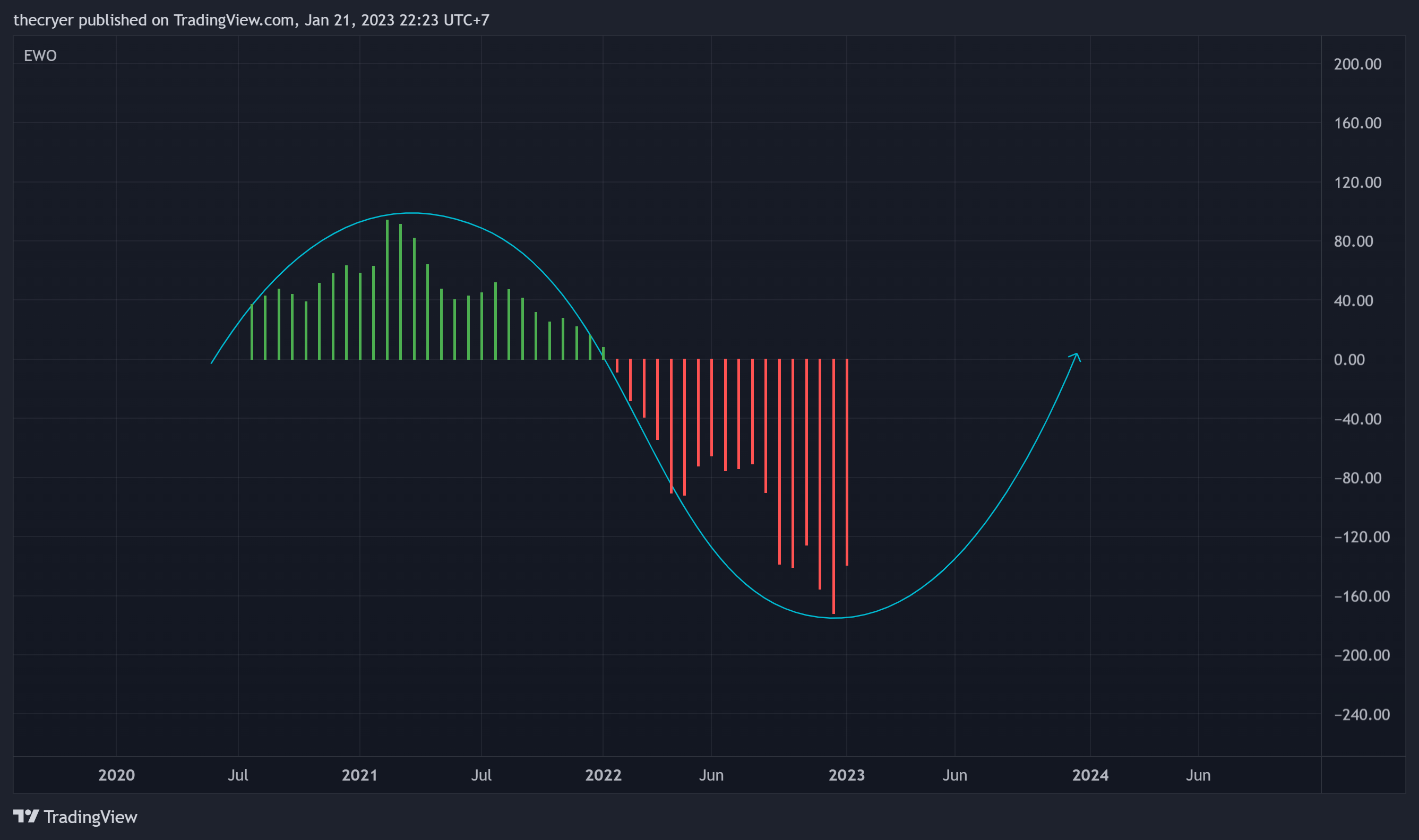1419x840 pixels.
Task: Click the 2021 label on time axis
Action: tap(359, 775)
